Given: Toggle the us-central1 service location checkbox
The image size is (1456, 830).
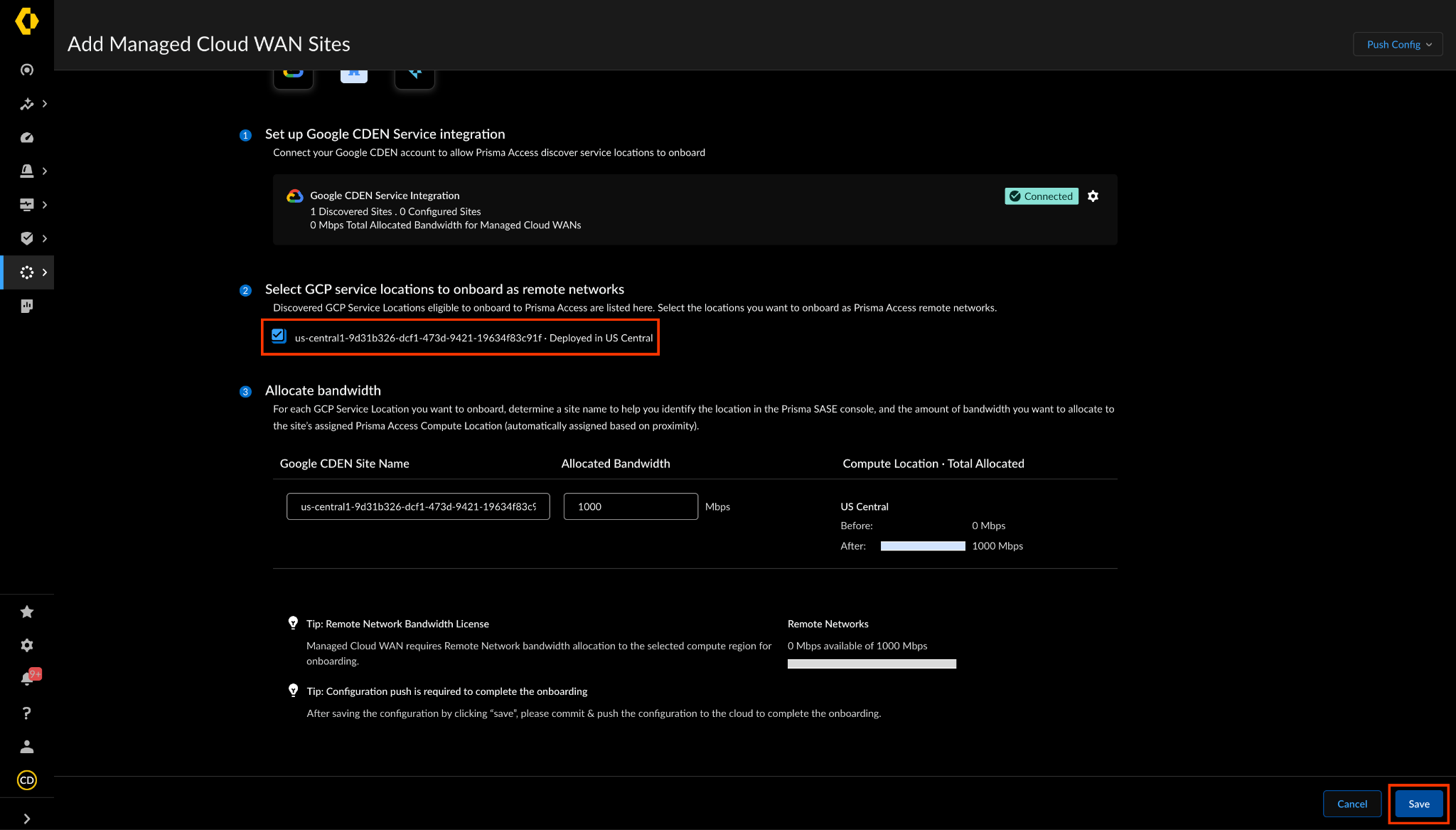Looking at the screenshot, I should pos(279,336).
